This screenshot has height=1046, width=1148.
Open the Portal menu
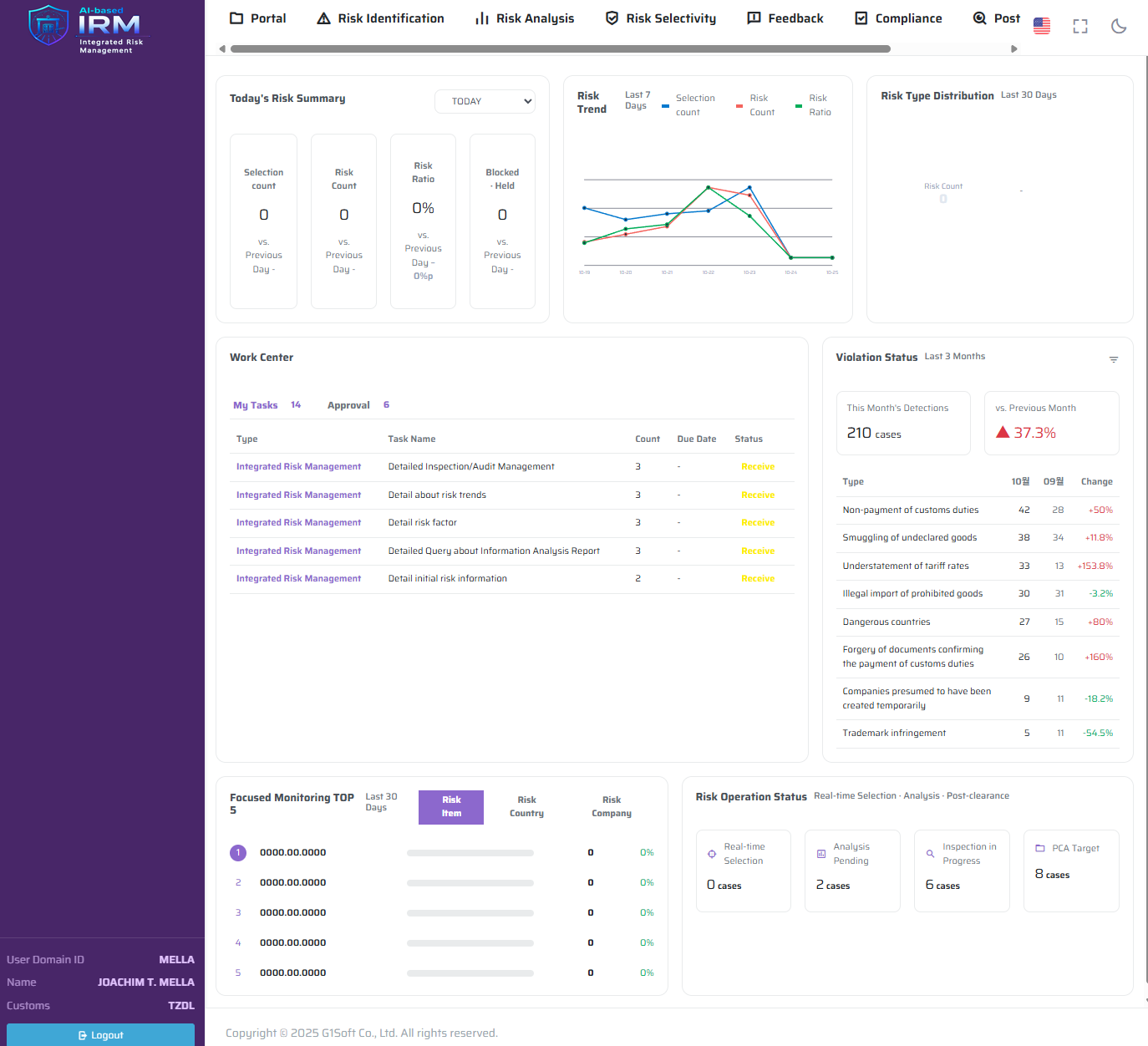(258, 18)
